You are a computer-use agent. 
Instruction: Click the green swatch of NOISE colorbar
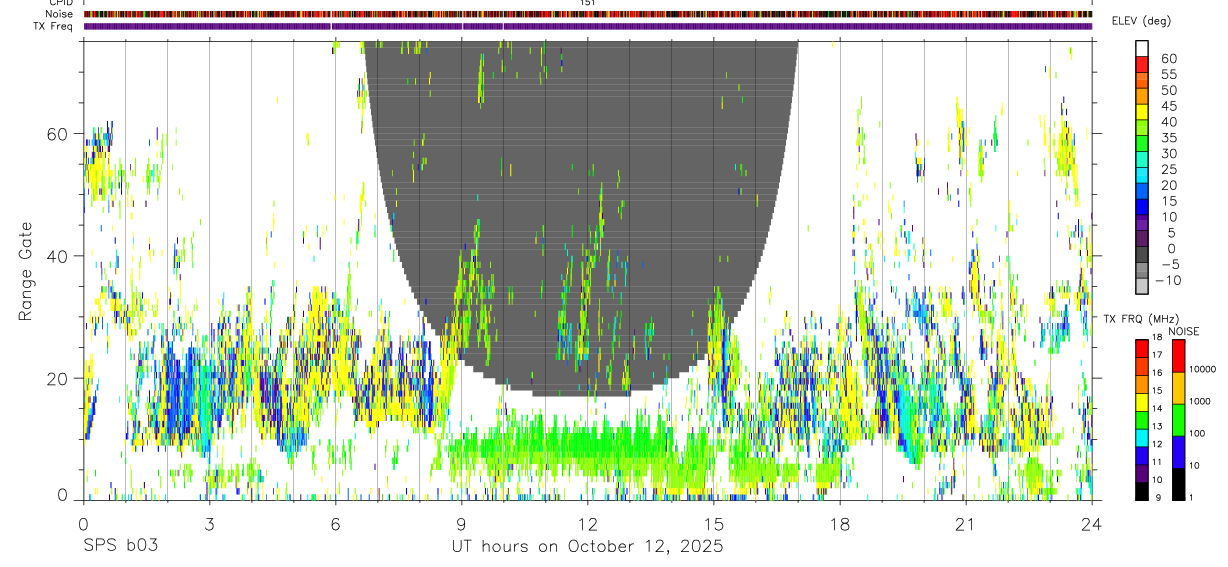tap(1178, 420)
